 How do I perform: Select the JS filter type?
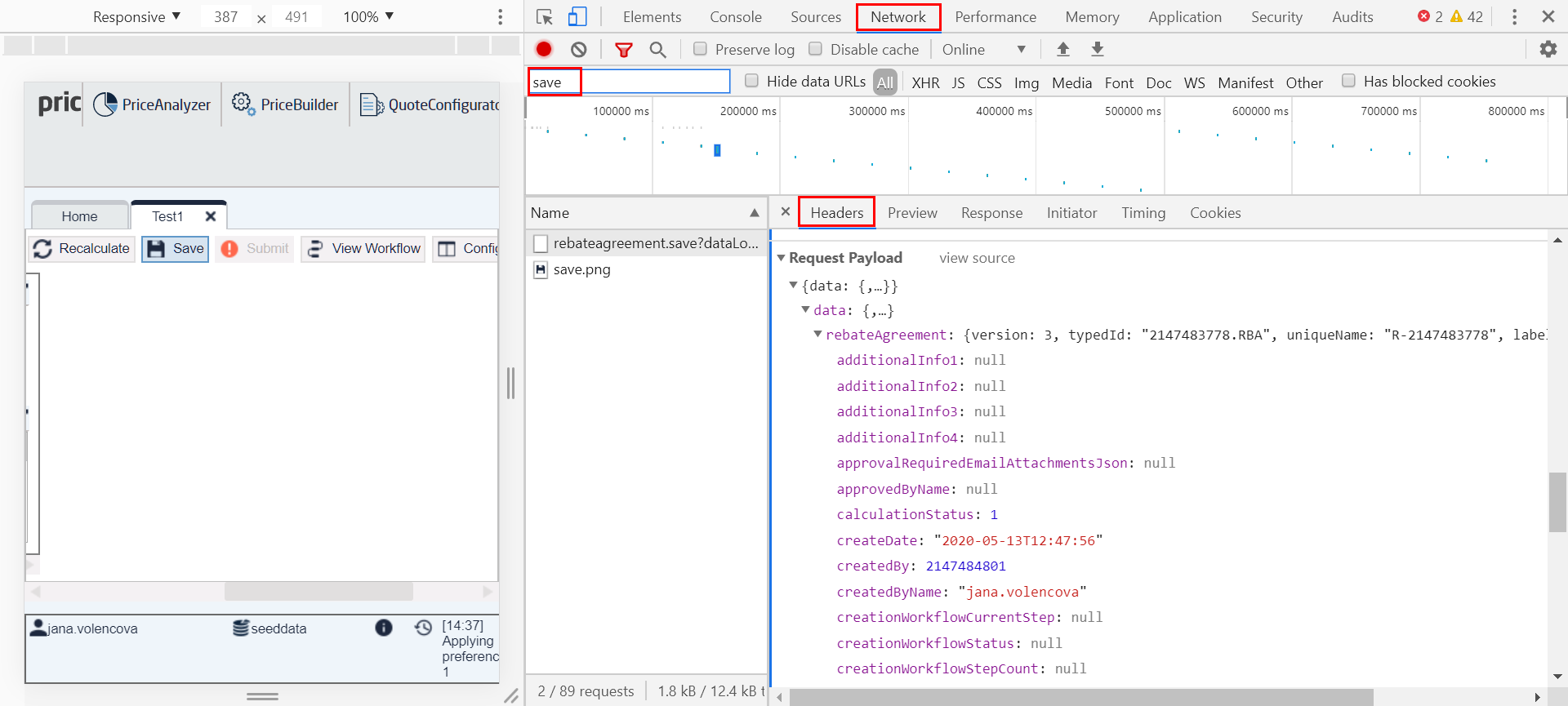958,82
